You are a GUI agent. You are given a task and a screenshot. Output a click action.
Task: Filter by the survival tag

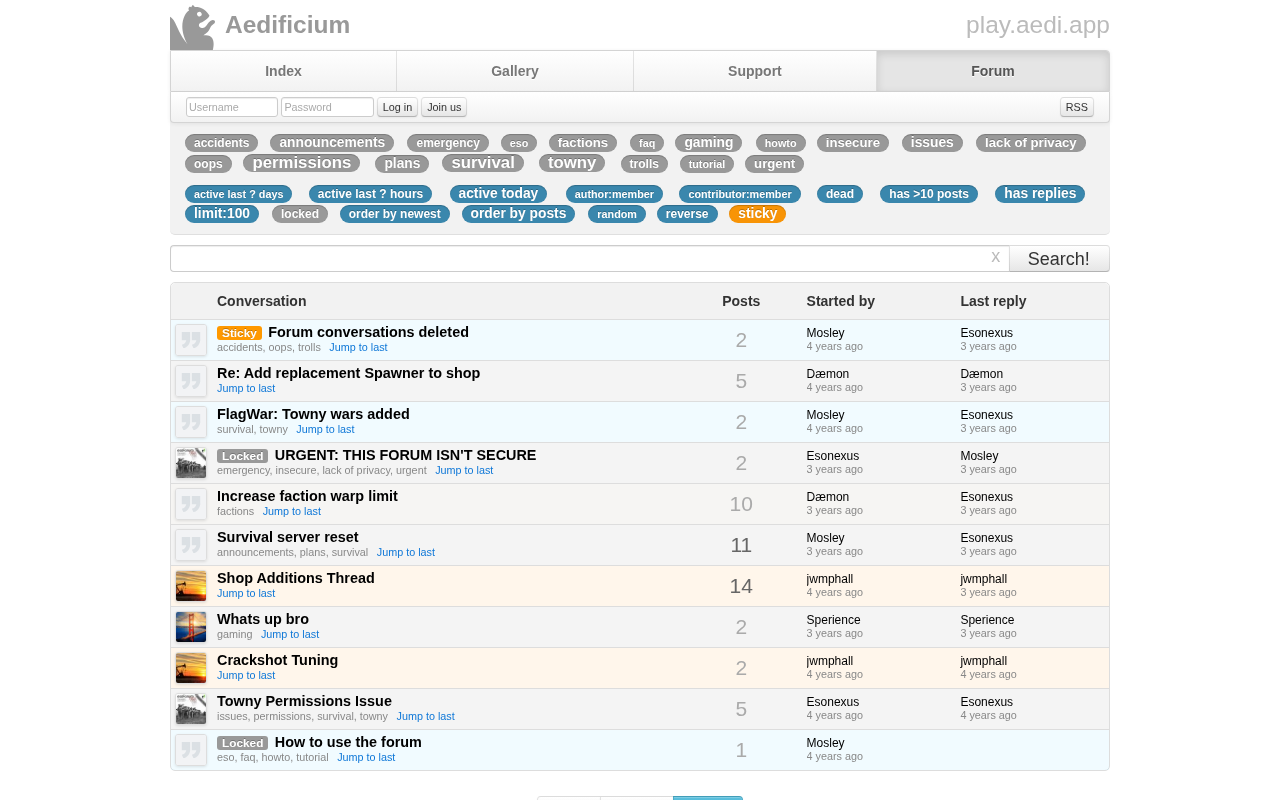pyautogui.click(x=483, y=163)
